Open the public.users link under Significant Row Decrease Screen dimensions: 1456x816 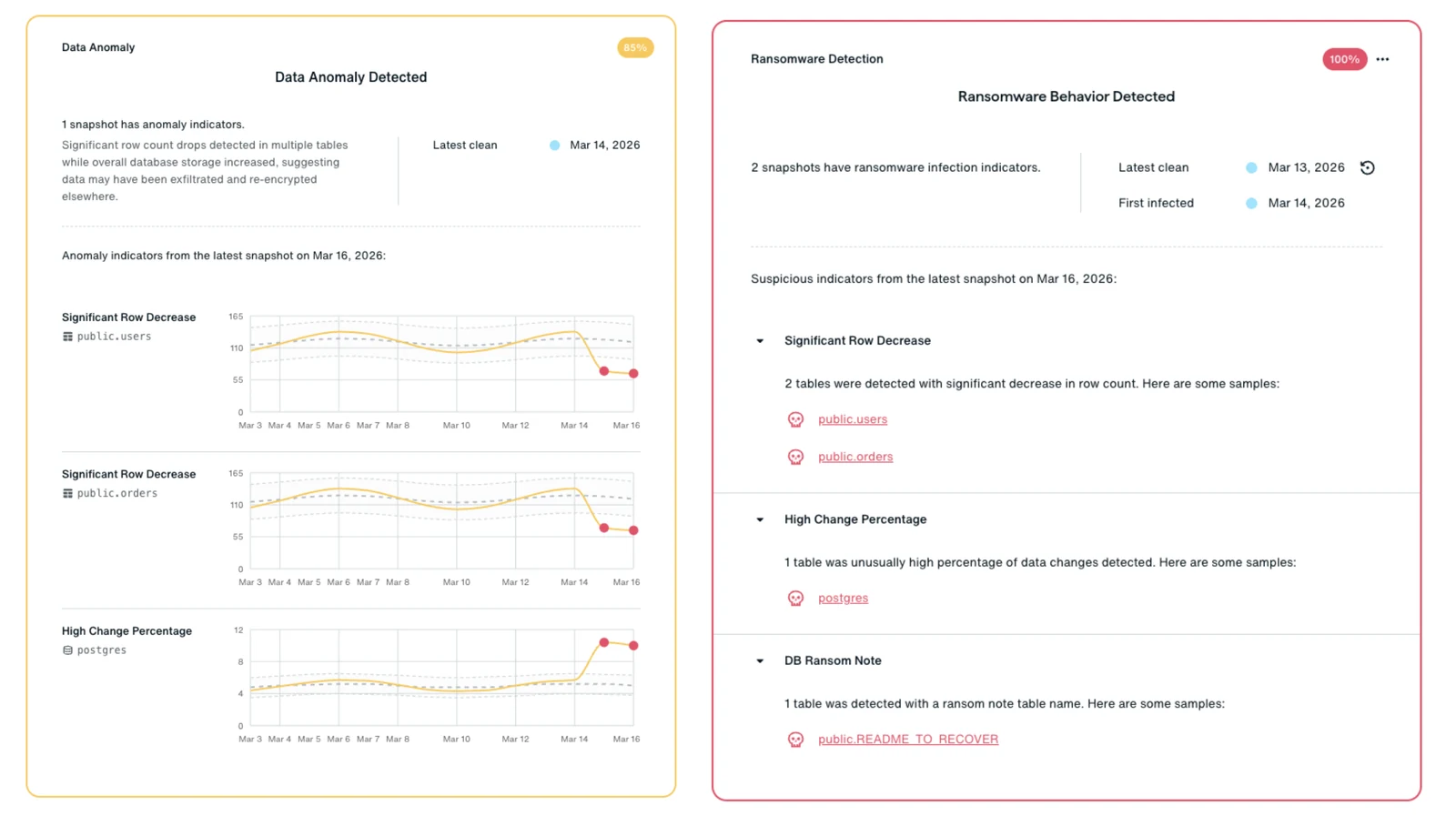[x=853, y=419]
